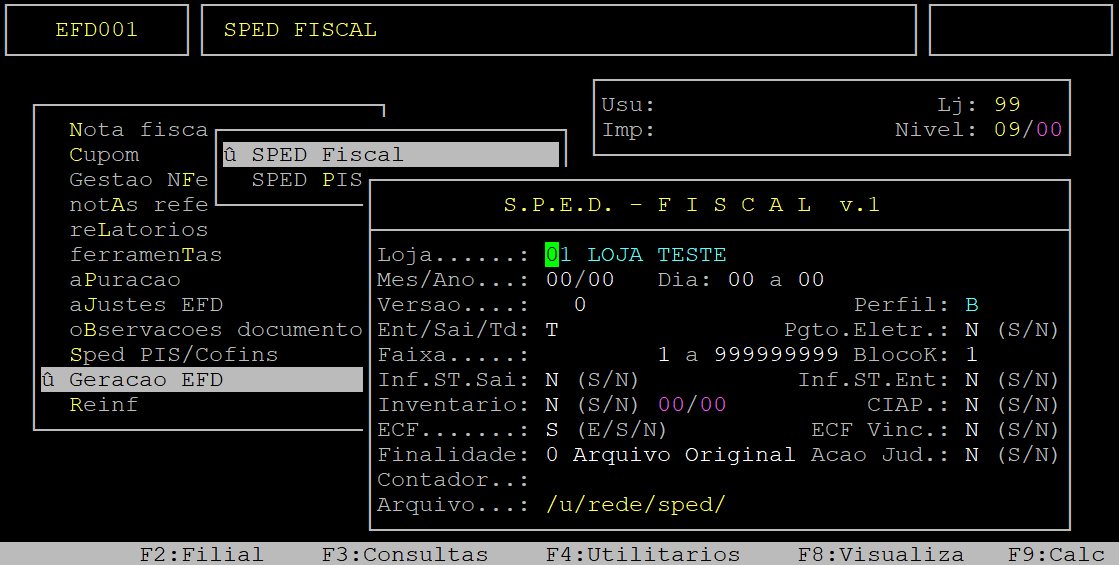The width and height of the screenshot is (1119, 565).
Task: Click F3:Consultas in bottom bar
Action: click(x=405, y=554)
